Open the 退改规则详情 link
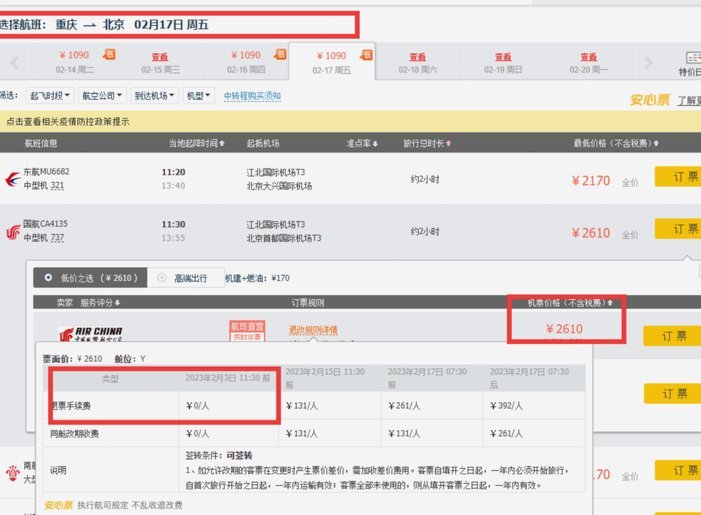This screenshot has width=701, height=515. coord(313,330)
